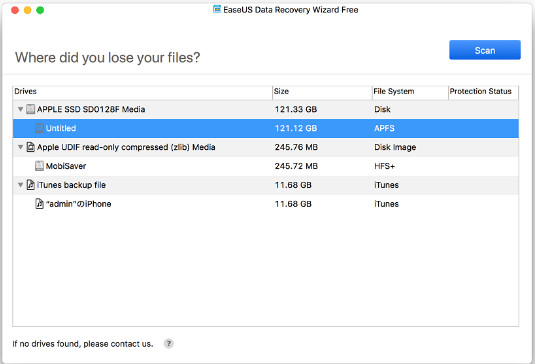Click the 121.33 GB size cell

point(296,110)
